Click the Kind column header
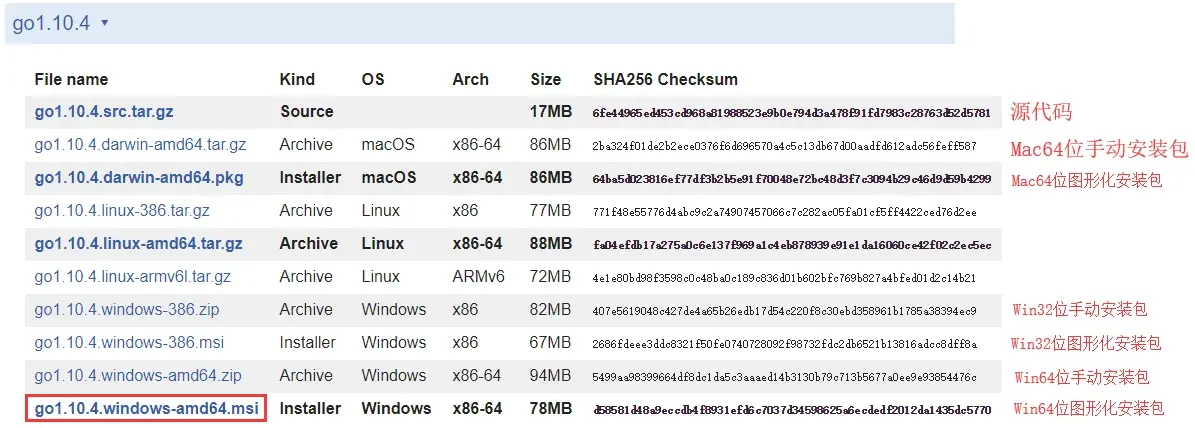The image size is (1195, 428). (x=297, y=79)
